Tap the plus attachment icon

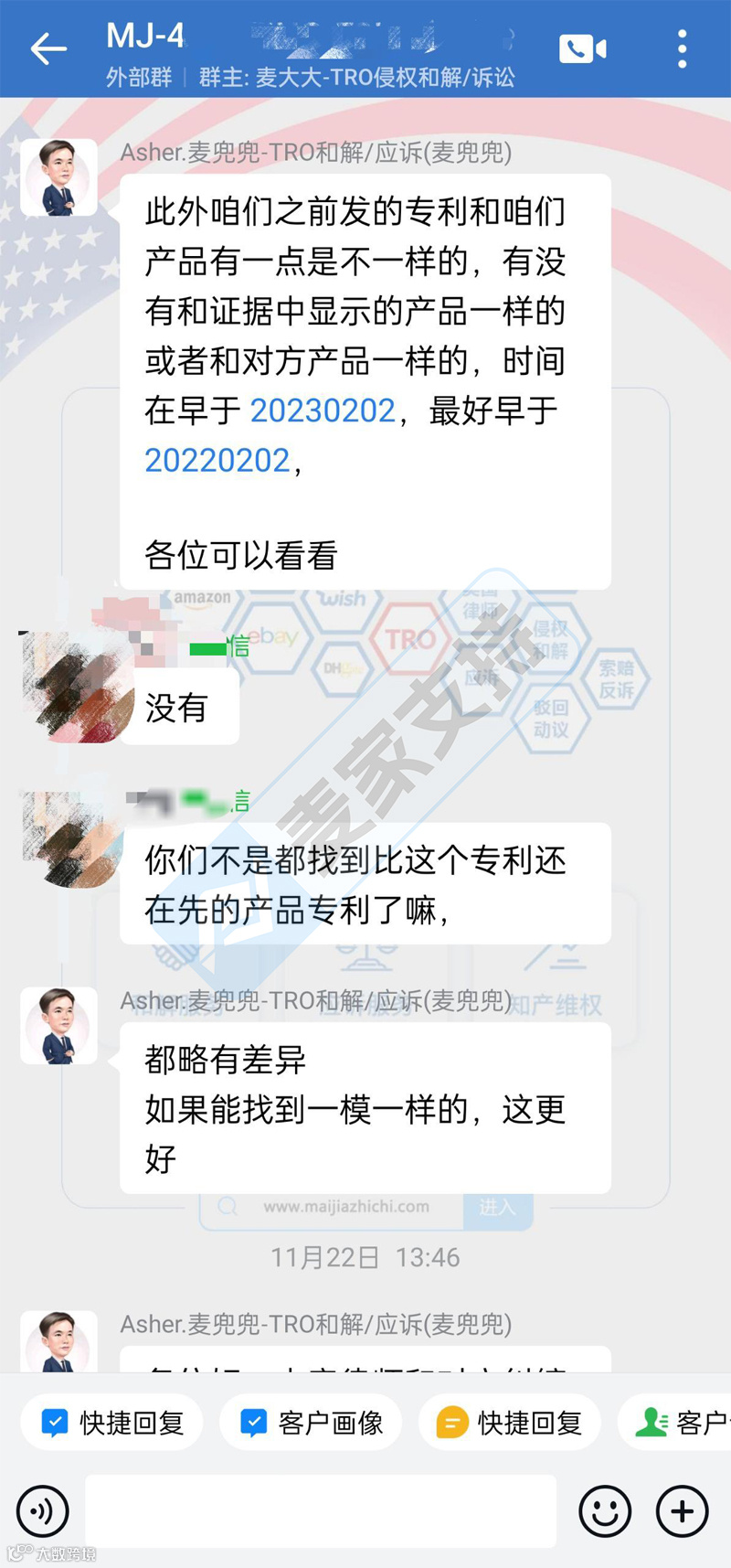[682, 1510]
